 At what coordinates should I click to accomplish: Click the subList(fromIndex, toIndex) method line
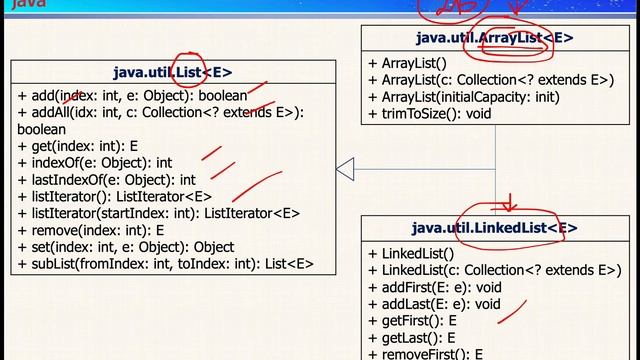[x=166, y=264]
